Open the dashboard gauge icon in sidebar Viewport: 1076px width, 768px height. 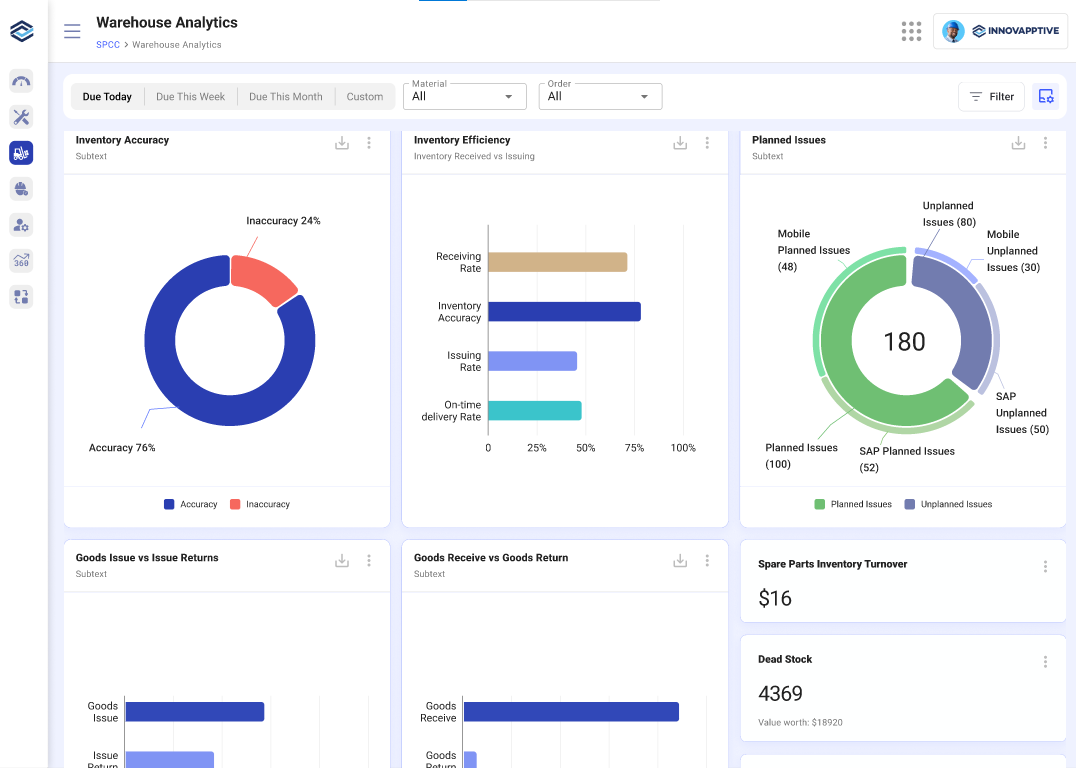click(21, 80)
